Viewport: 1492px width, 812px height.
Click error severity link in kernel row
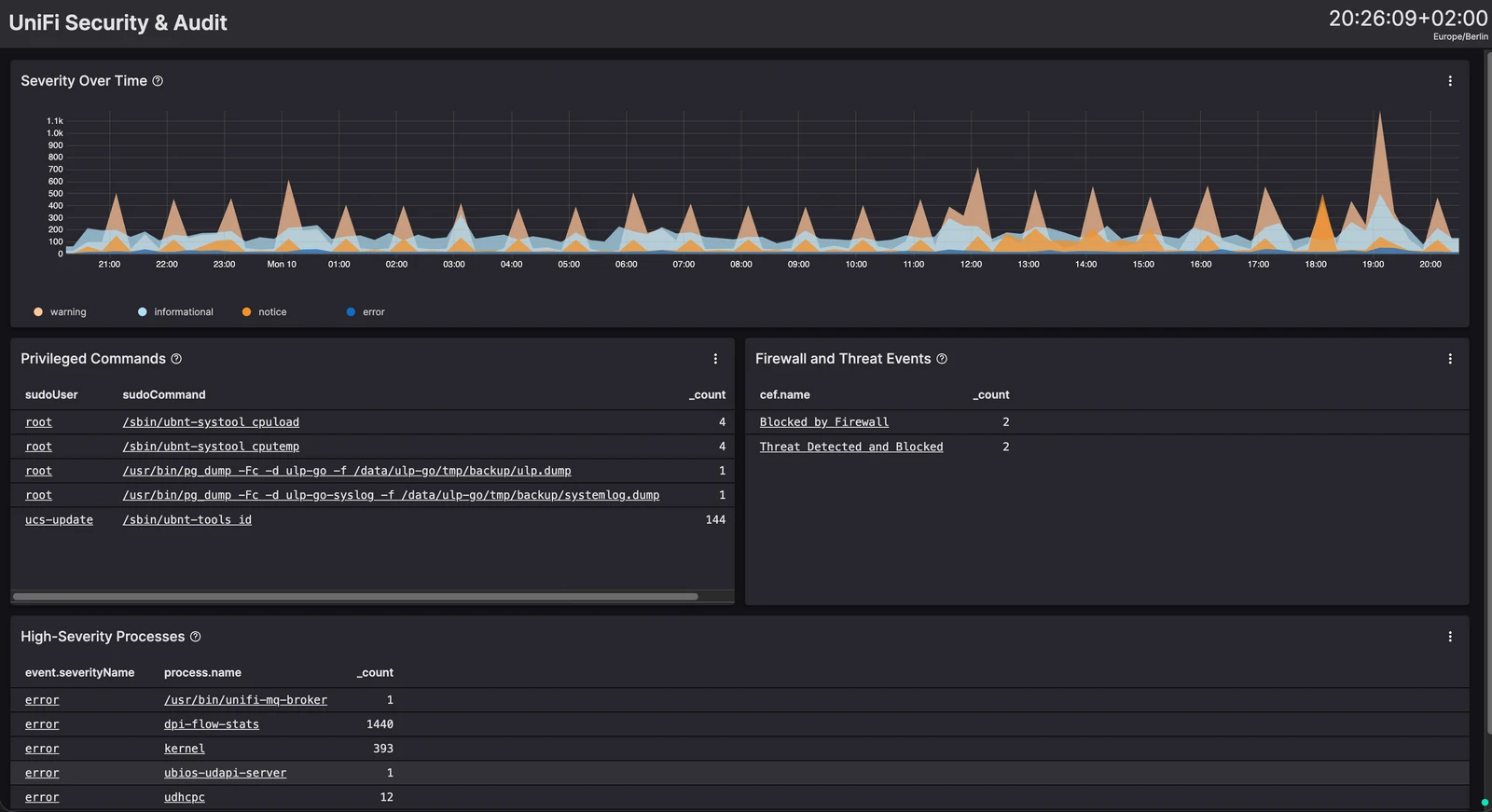[x=42, y=749]
